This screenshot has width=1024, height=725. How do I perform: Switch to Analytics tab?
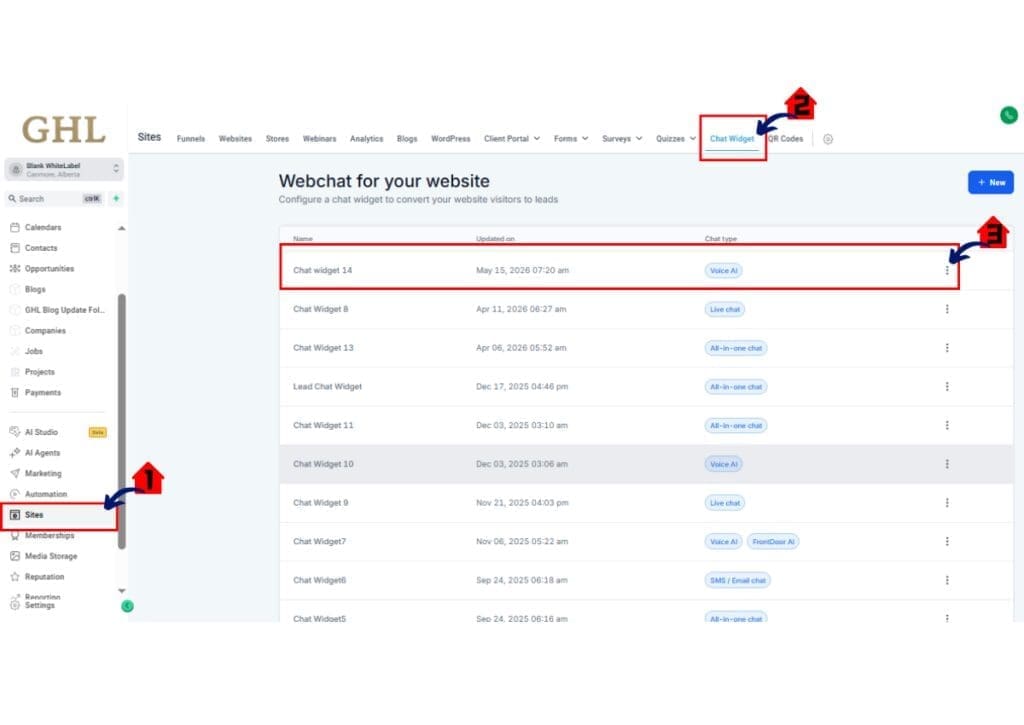(x=366, y=138)
